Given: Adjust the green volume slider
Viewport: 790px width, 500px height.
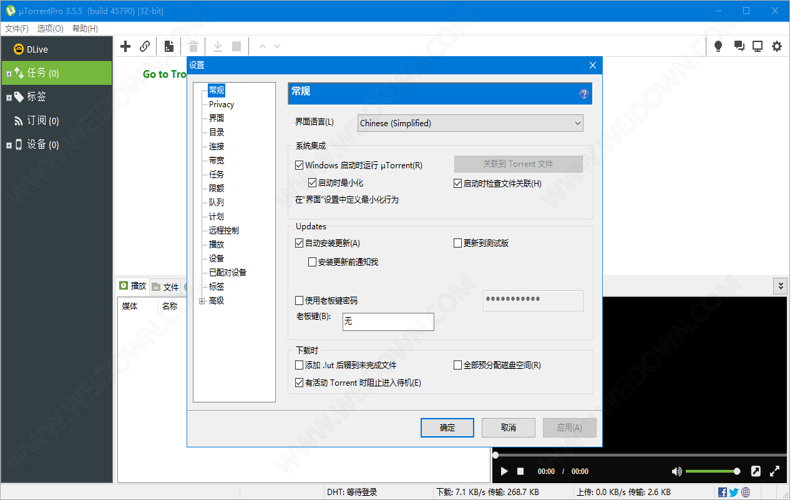Looking at the screenshot, I should pos(712,471).
